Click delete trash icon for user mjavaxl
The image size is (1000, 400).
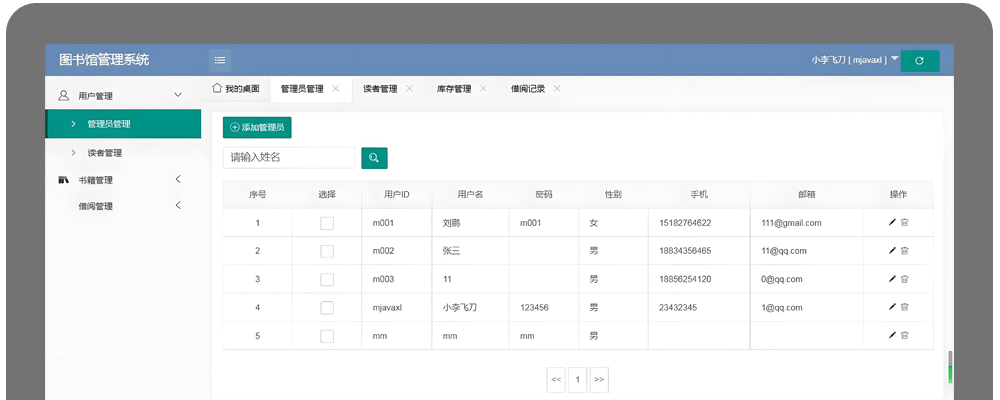905,307
